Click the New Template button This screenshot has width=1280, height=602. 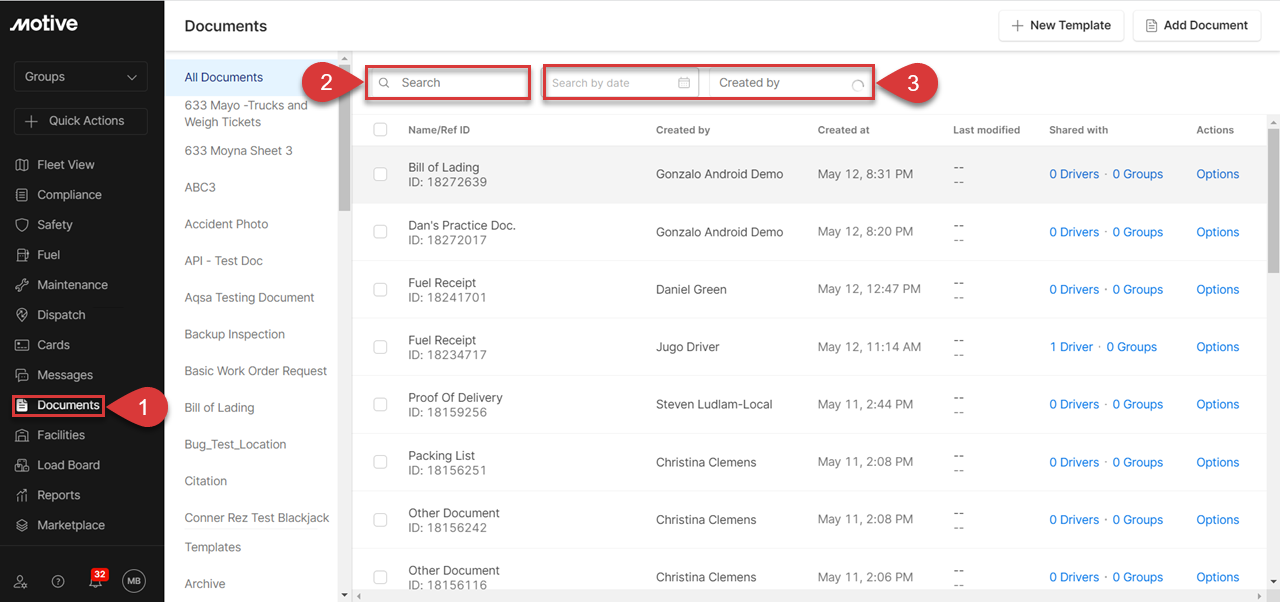coord(1061,26)
